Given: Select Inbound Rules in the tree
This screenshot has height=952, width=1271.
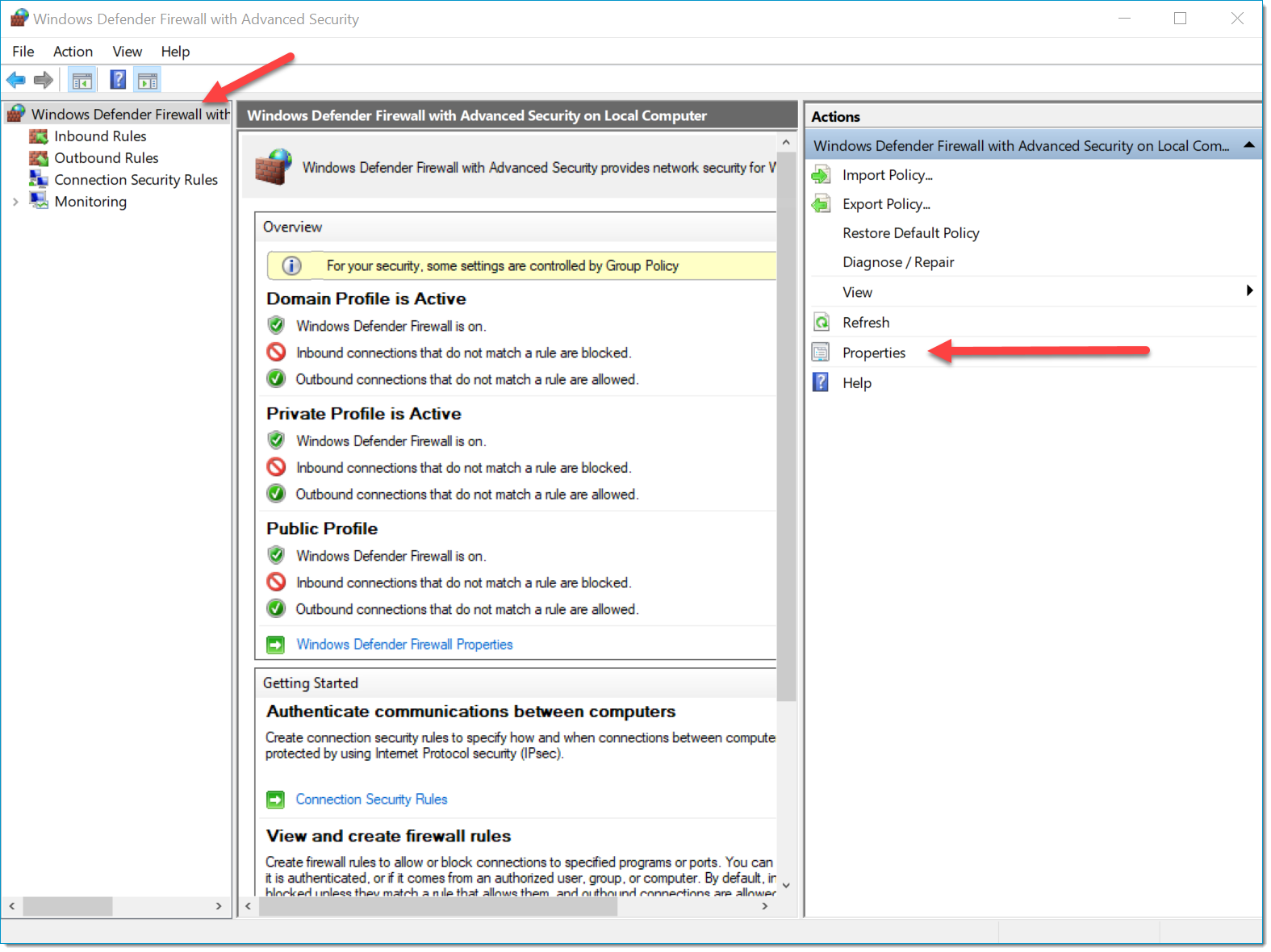Looking at the screenshot, I should [x=100, y=136].
